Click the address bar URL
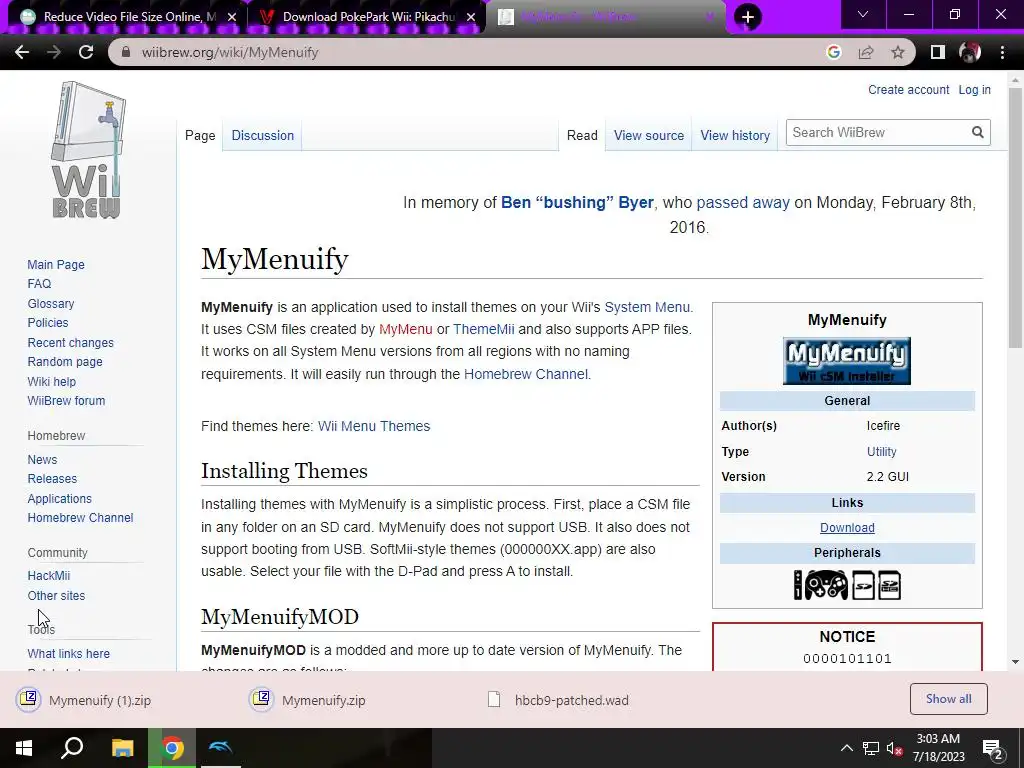The width and height of the screenshot is (1024, 768). pos(230,52)
